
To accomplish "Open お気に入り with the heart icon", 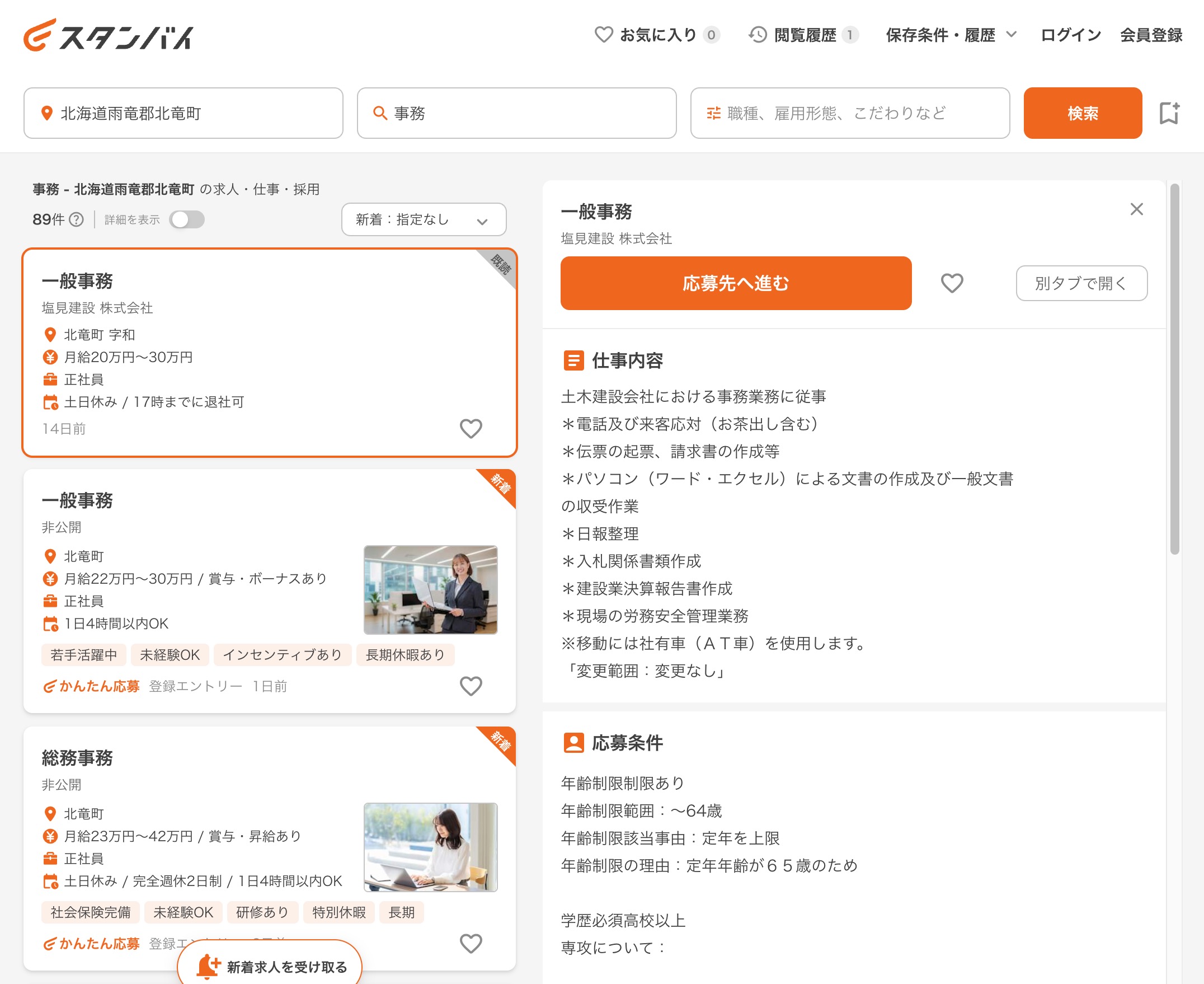I will (x=603, y=35).
